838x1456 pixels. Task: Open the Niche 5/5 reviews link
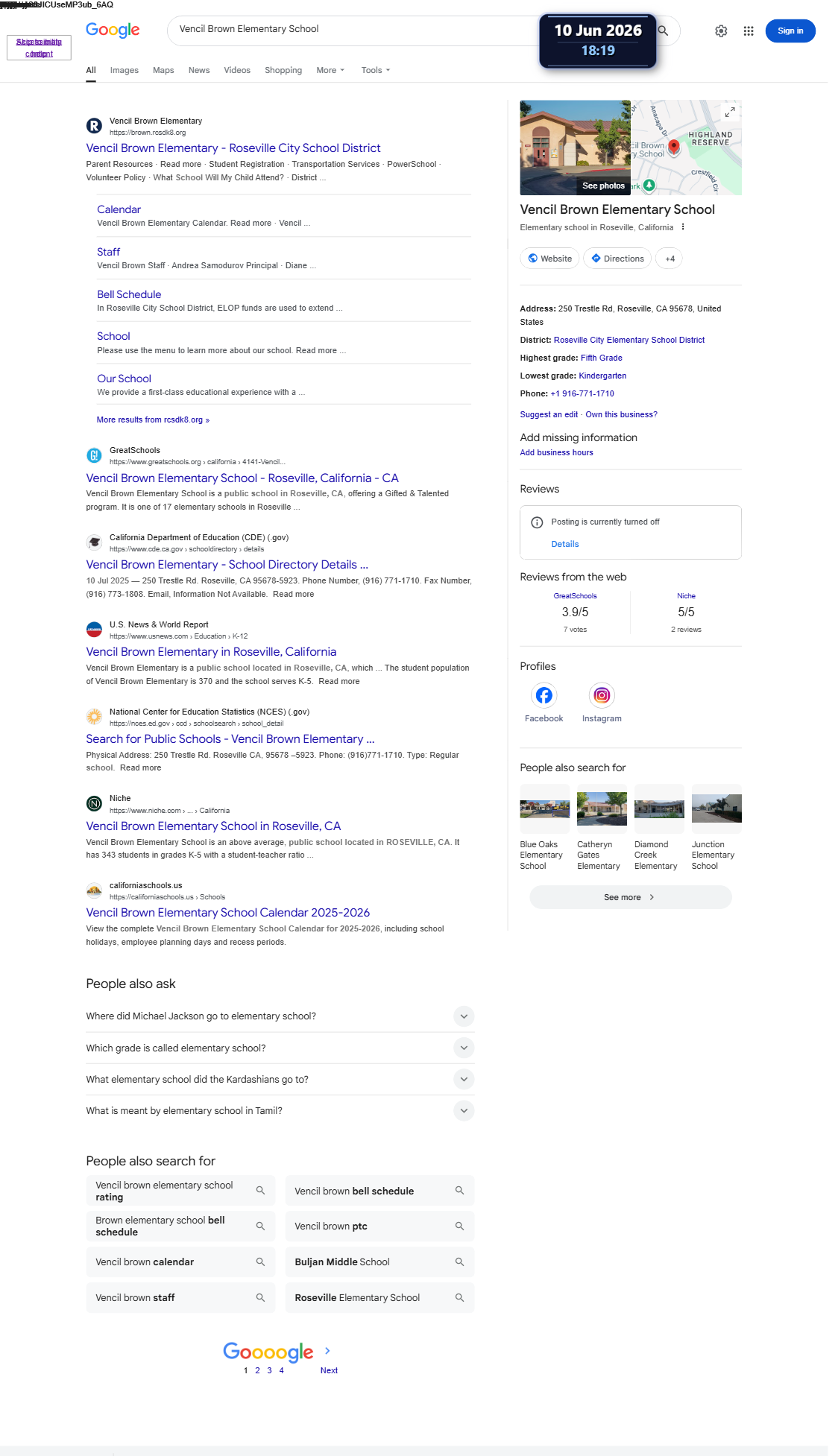coord(686,596)
